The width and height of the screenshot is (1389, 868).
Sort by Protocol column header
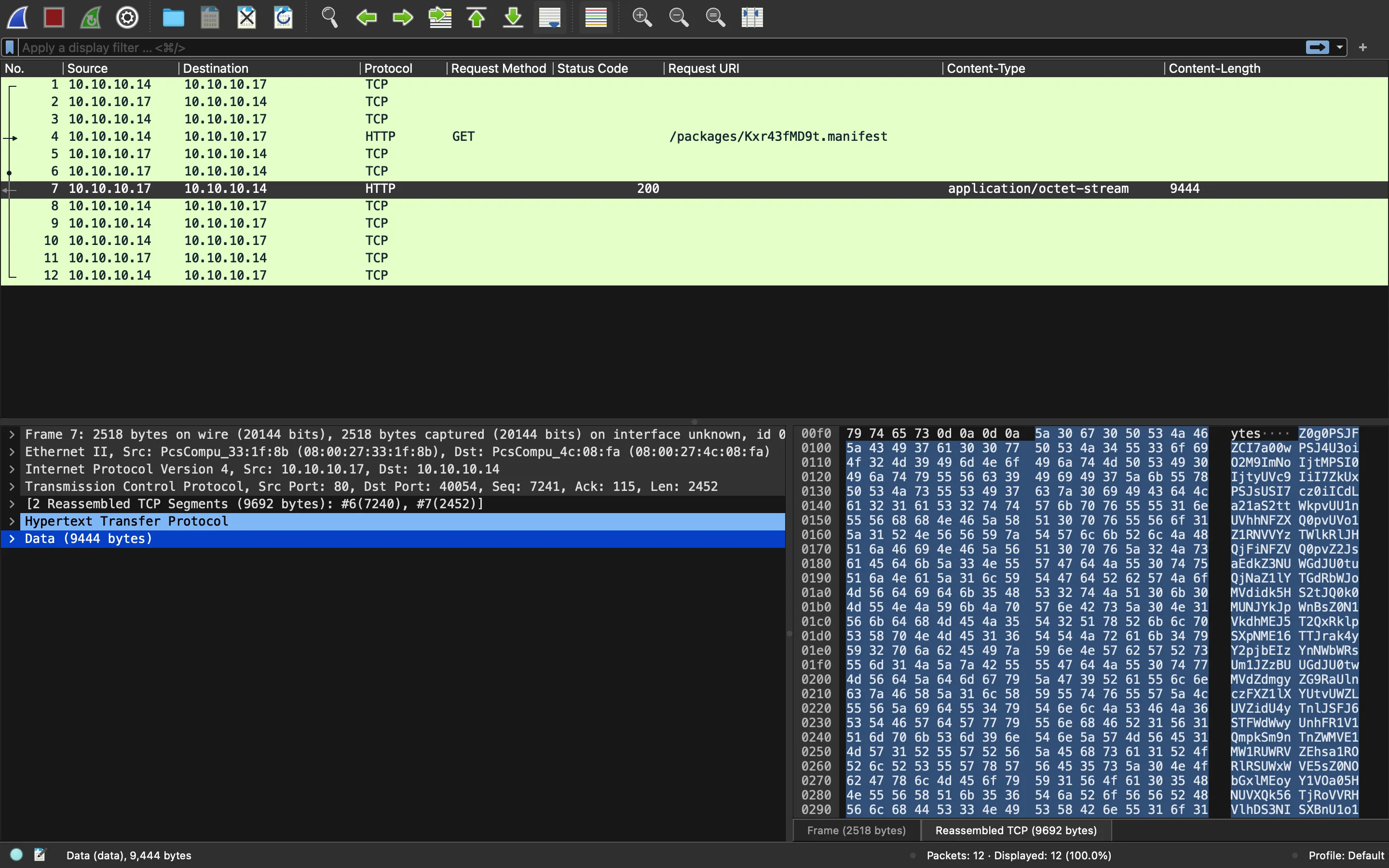pyautogui.click(x=404, y=68)
